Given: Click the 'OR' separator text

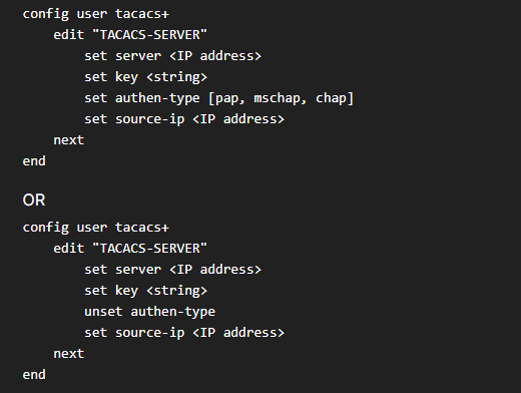Looking at the screenshot, I should pyautogui.click(x=34, y=200).
